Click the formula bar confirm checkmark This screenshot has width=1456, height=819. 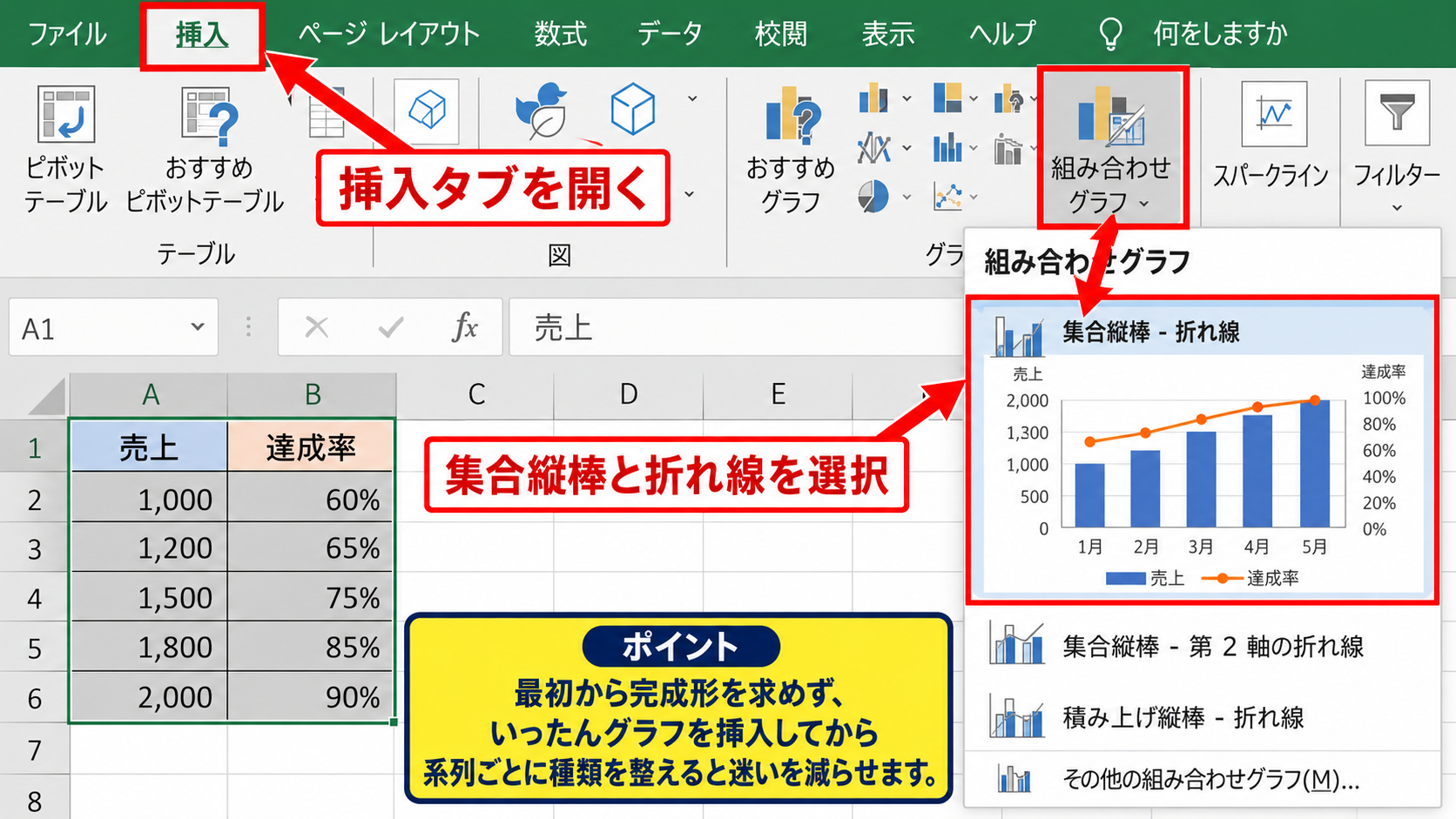[391, 327]
